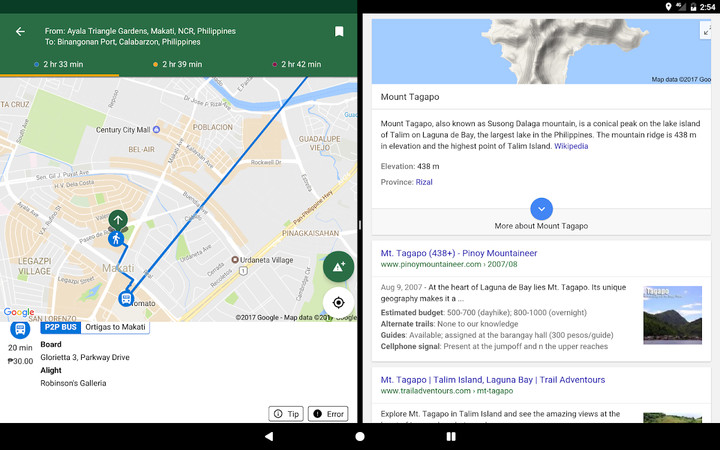
Task: Tap the back arrow in route header
Action: click(20, 31)
